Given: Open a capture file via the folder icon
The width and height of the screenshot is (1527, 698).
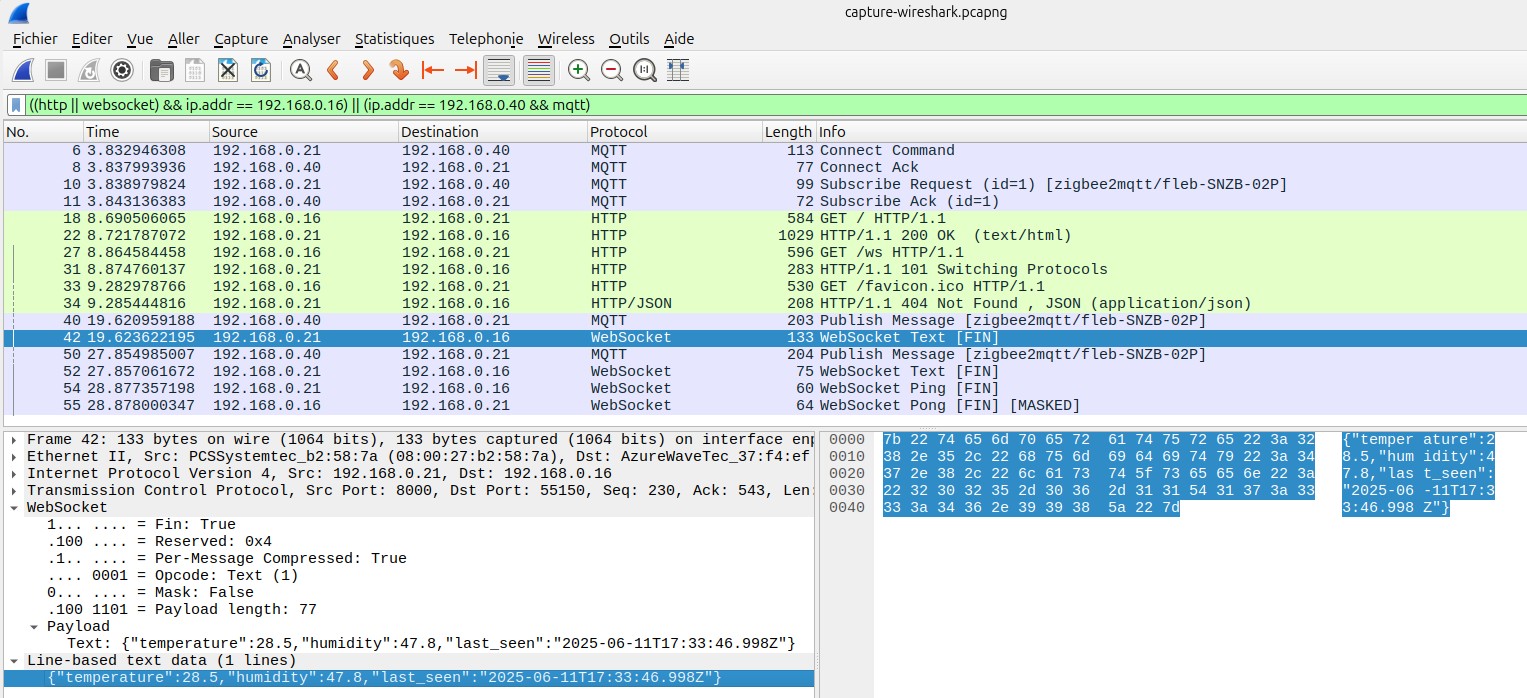Looking at the screenshot, I should (161, 70).
